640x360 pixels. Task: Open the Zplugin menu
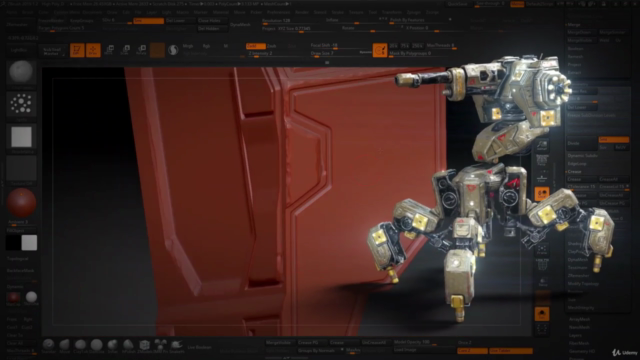413,12
